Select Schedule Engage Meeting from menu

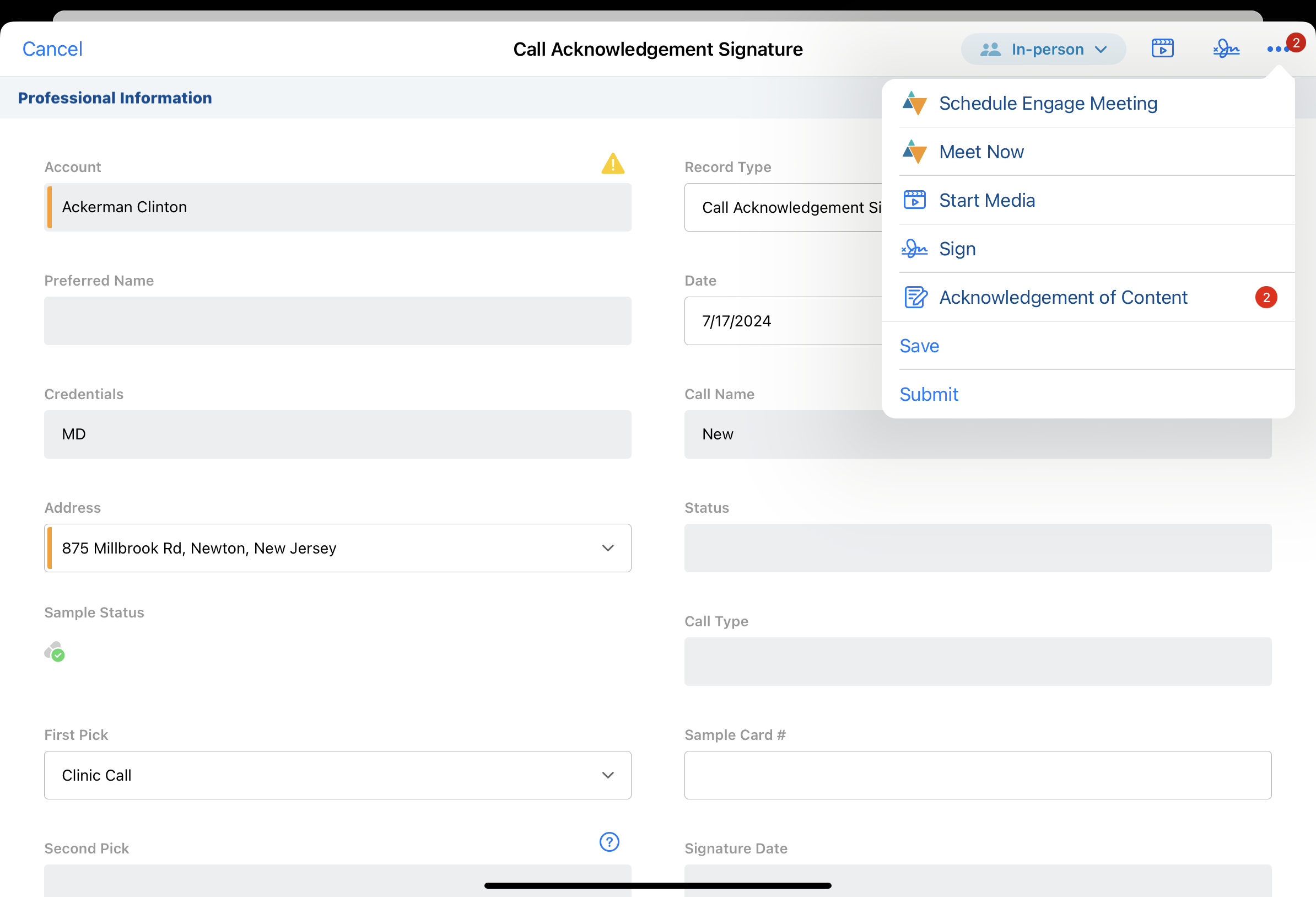pos(1048,103)
